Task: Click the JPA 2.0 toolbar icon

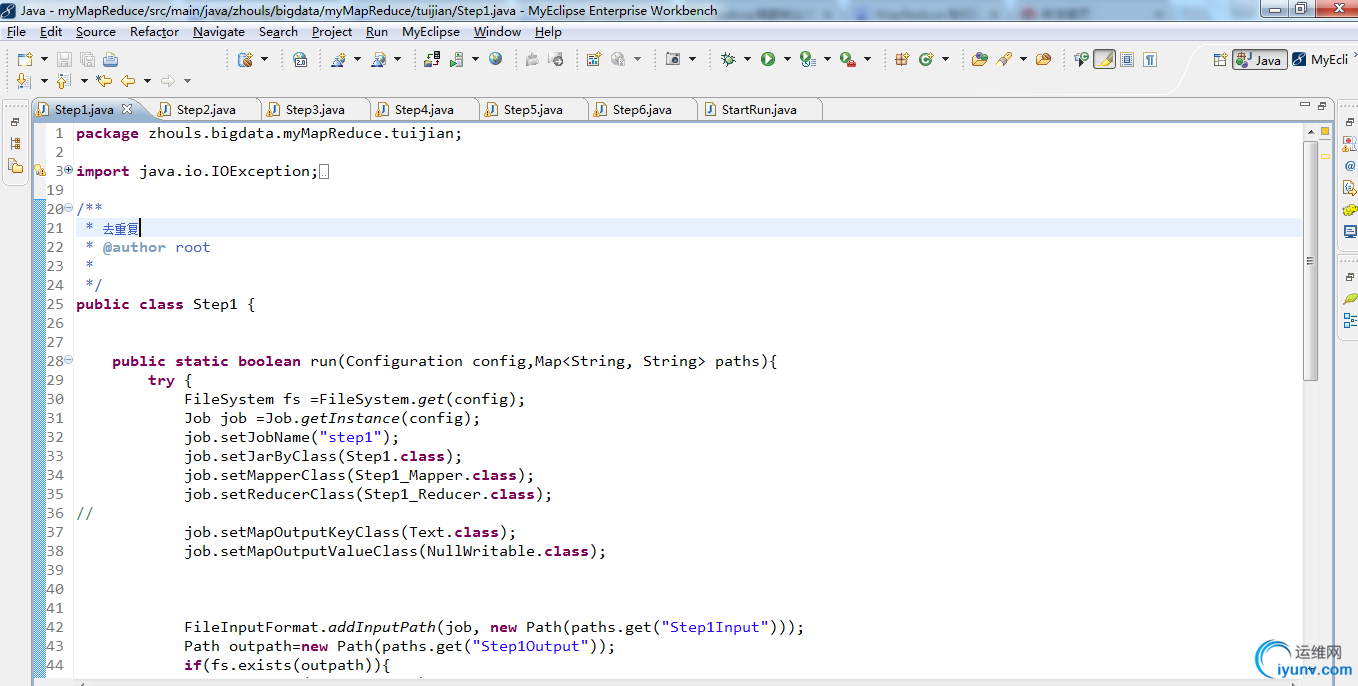Action: point(300,59)
